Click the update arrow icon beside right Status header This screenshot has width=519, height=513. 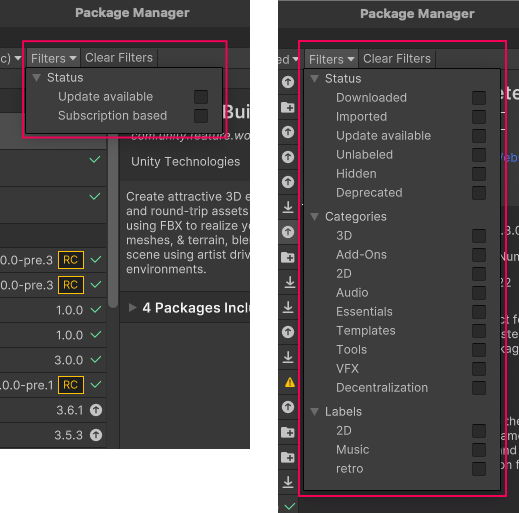(x=288, y=82)
